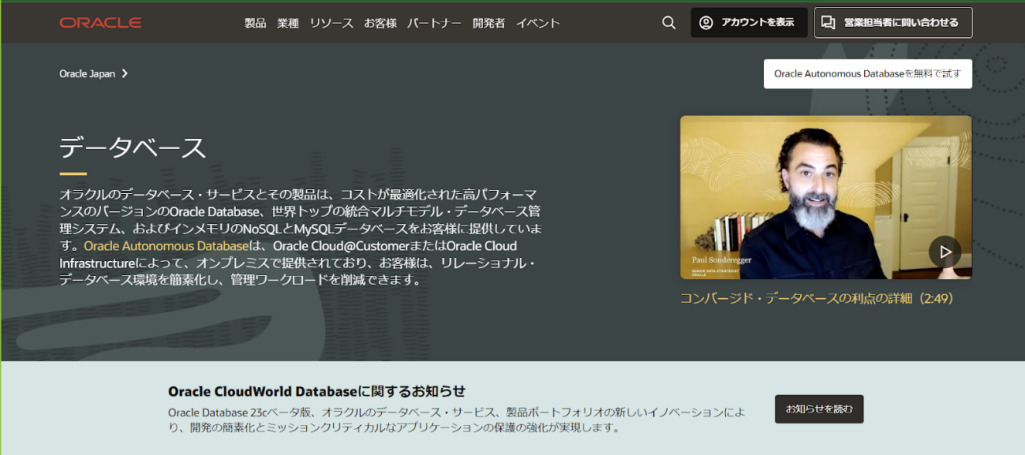Open the 開発者 menu
Screen dimensions: 1025x455
tap(488, 23)
